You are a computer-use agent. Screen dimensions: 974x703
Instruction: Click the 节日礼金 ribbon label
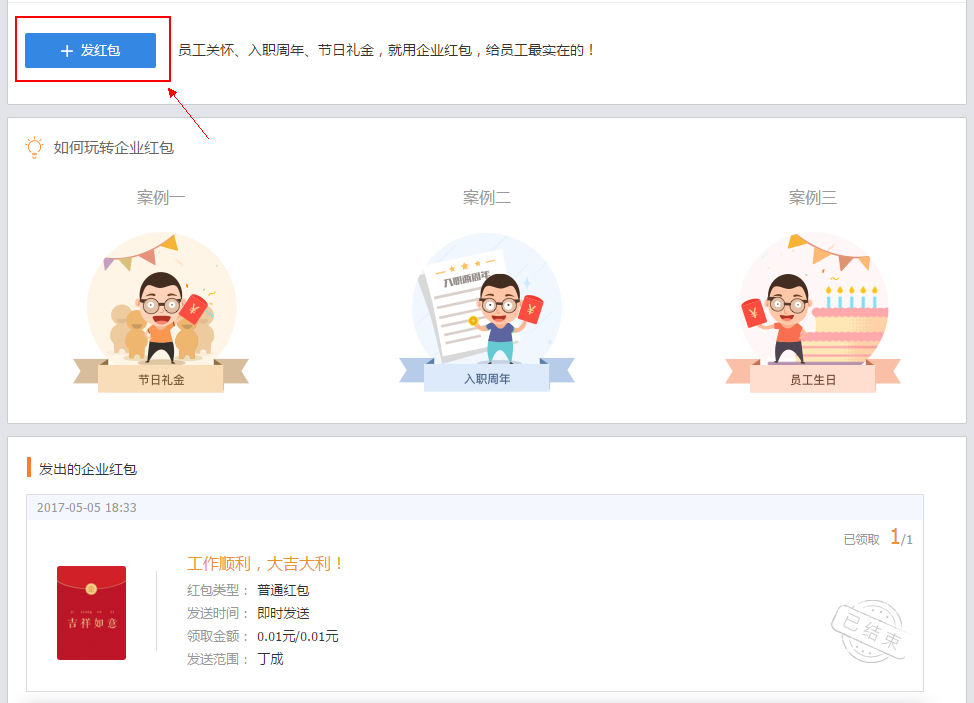(x=161, y=380)
